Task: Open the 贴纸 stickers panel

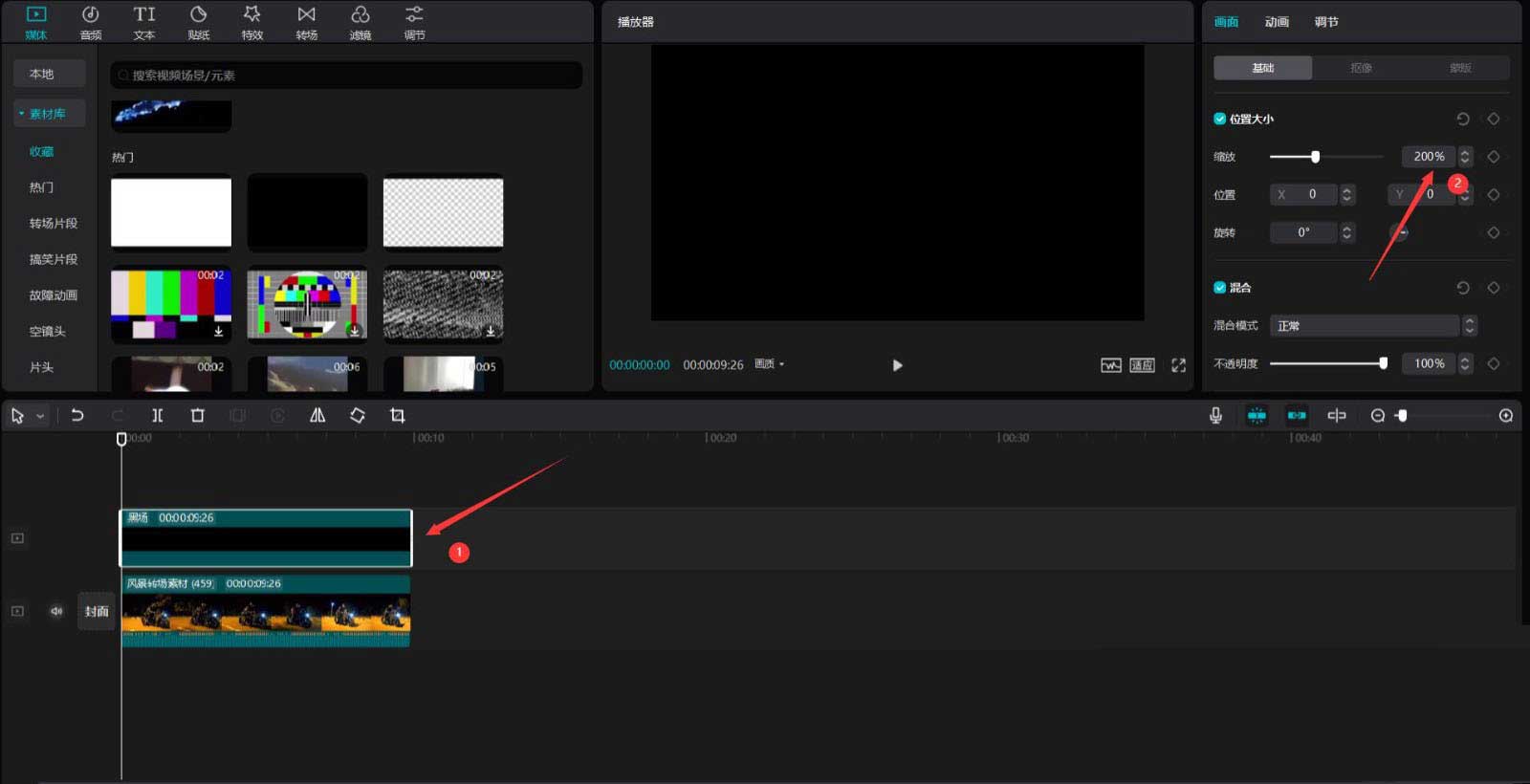Action: coord(199,22)
